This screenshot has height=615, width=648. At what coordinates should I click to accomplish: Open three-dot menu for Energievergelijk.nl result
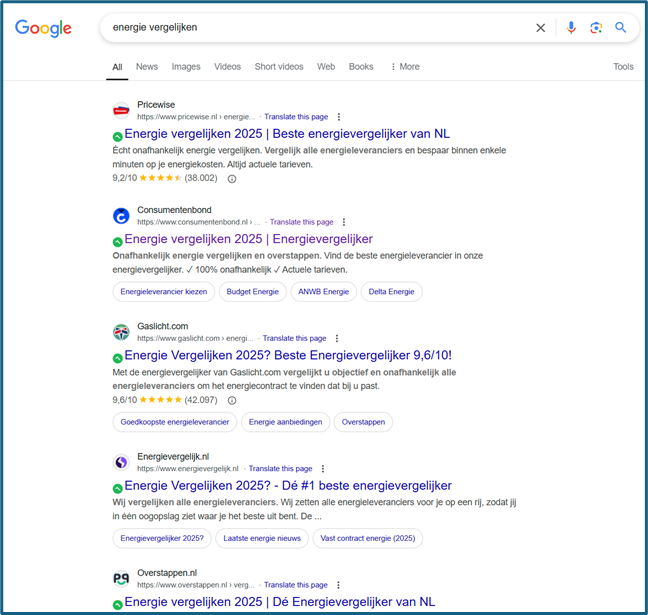[323, 469]
